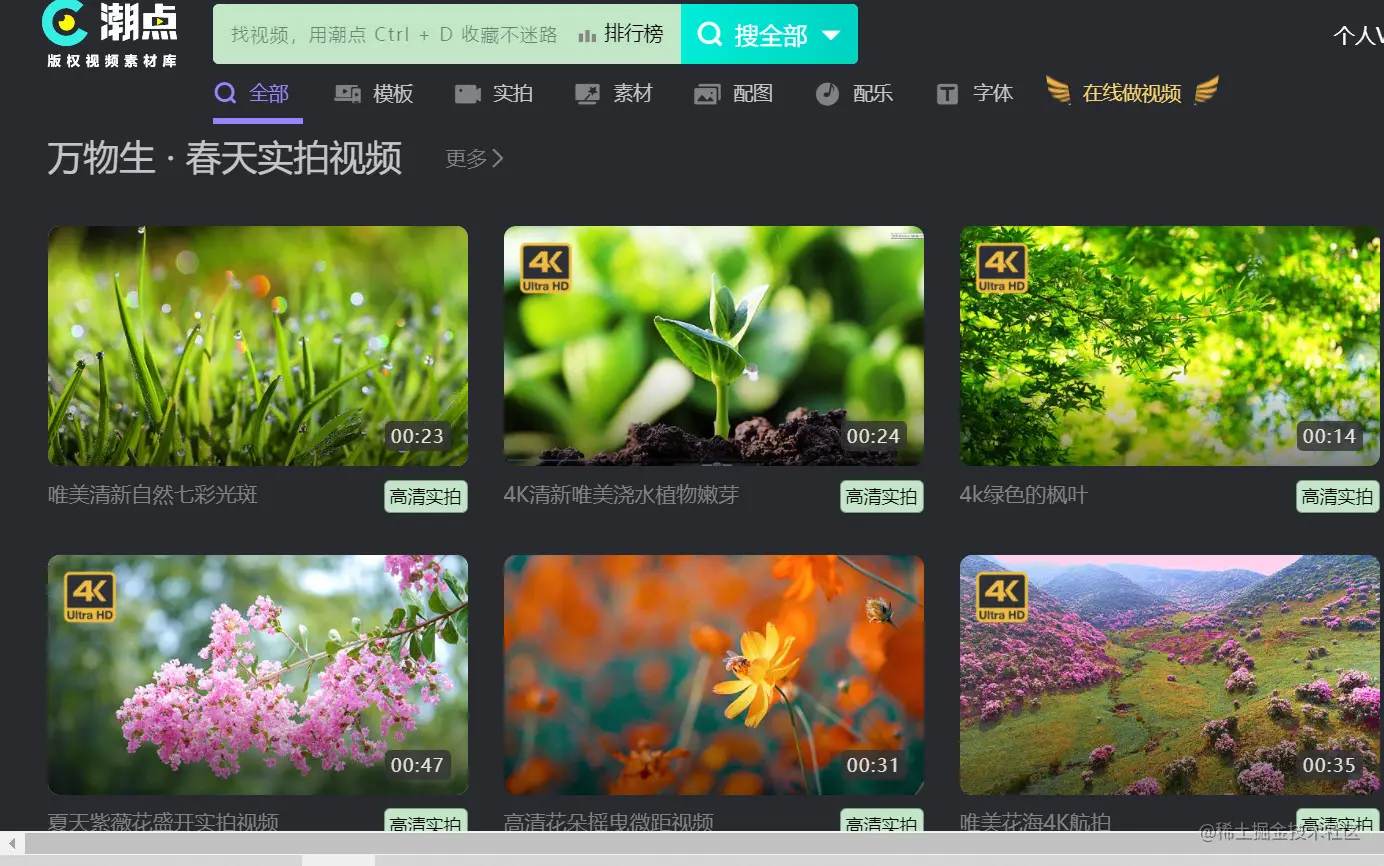Click the magnifier icon on 搜全部 button
This screenshot has width=1384, height=866.
[x=710, y=33]
